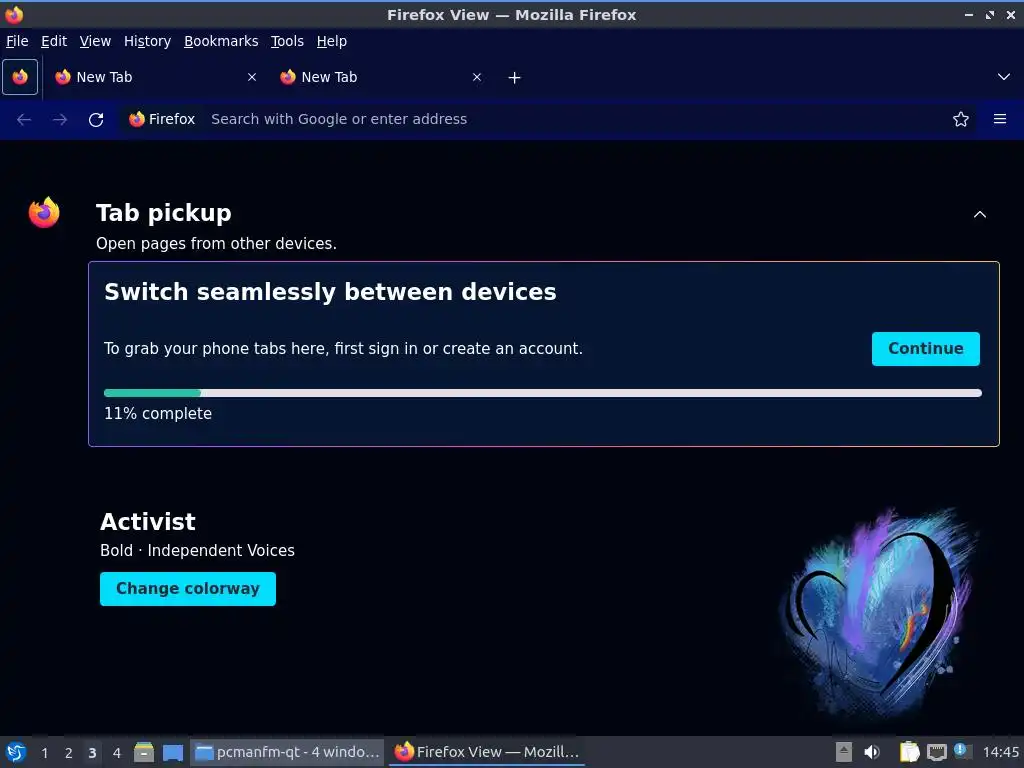Click the 14:45 clock
This screenshot has height=768, width=1024.
click(x=1000, y=752)
